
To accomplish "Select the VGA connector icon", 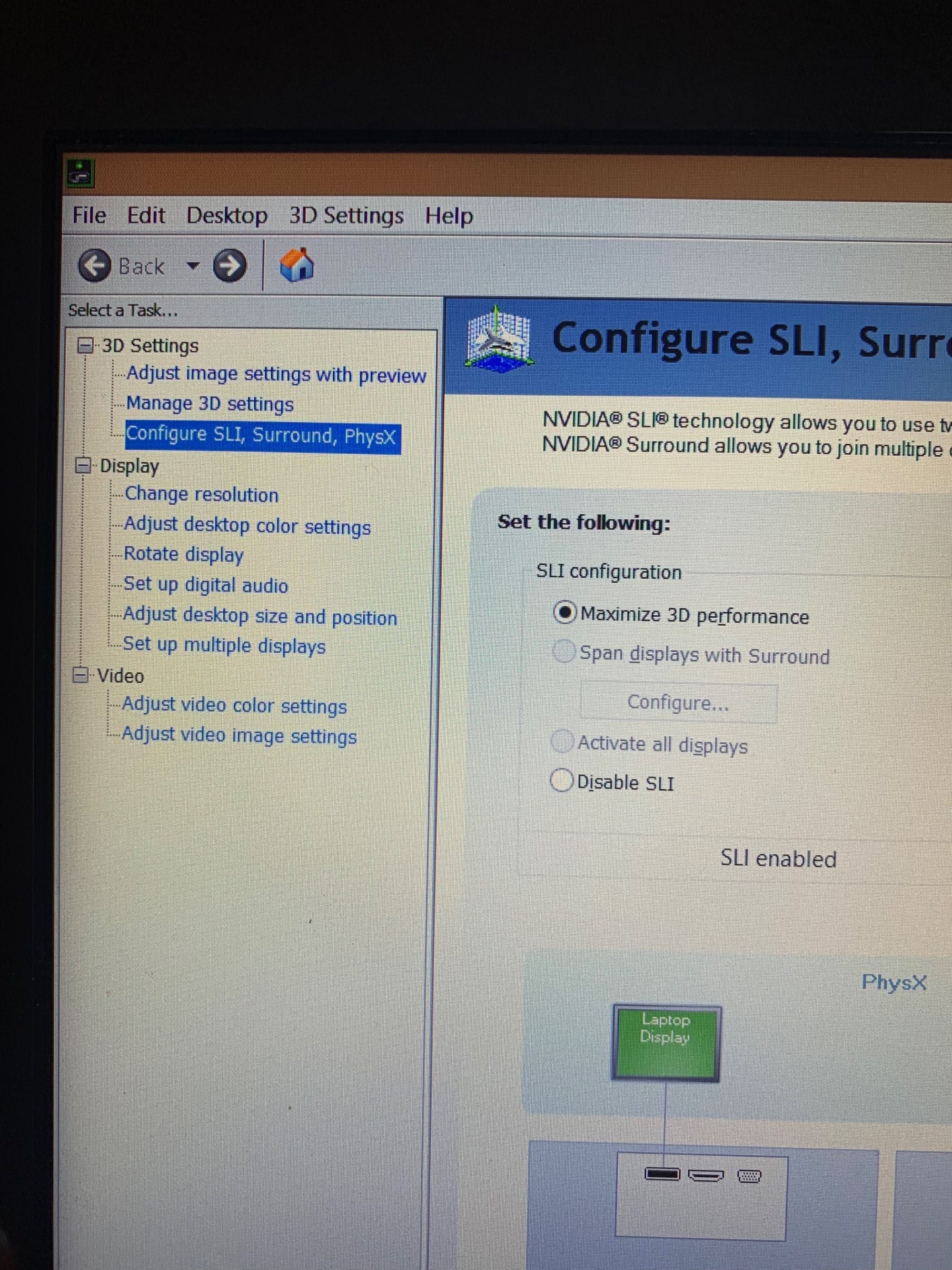I will coord(749,1176).
